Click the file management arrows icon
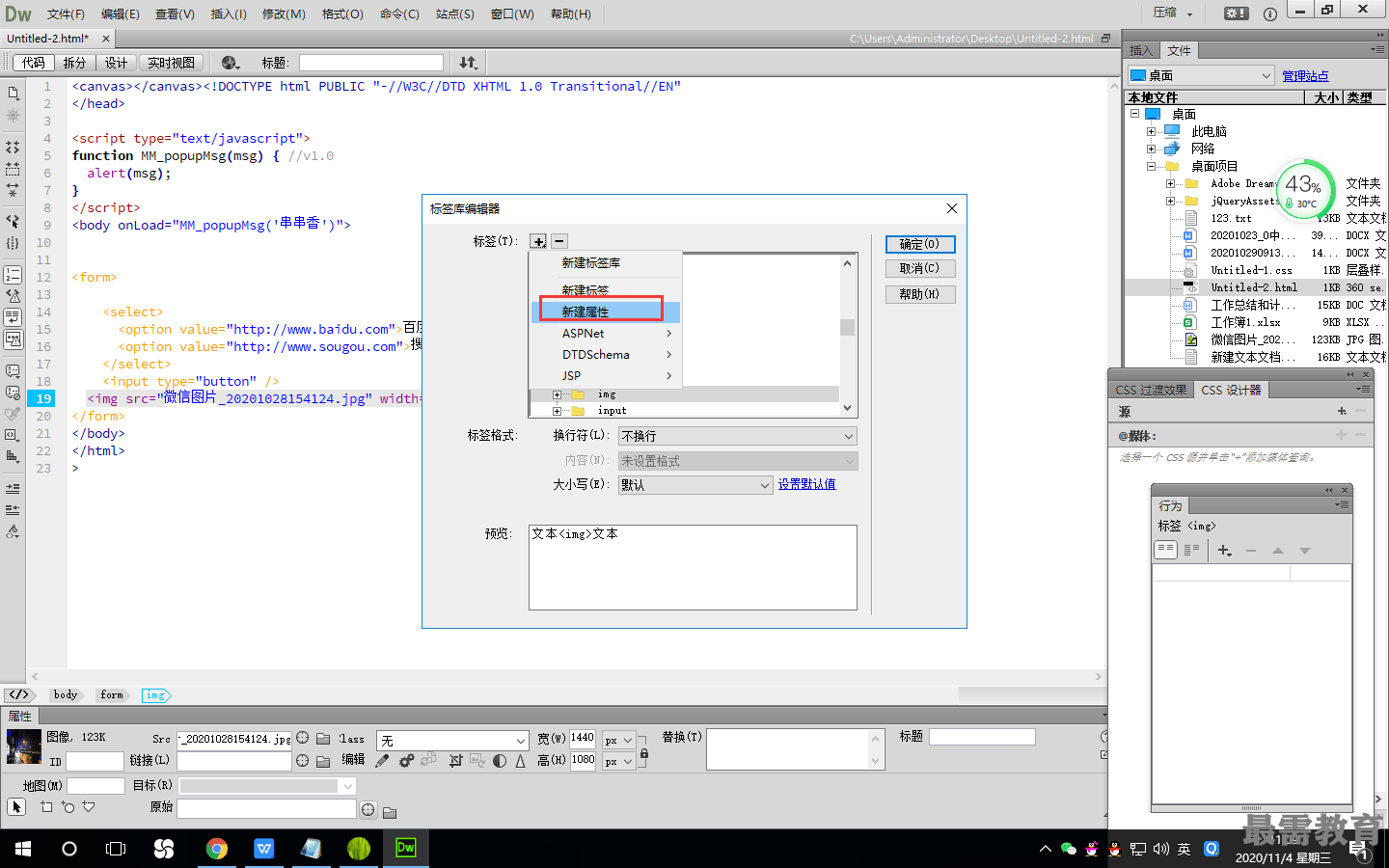This screenshot has height=868, width=1389. (x=468, y=63)
